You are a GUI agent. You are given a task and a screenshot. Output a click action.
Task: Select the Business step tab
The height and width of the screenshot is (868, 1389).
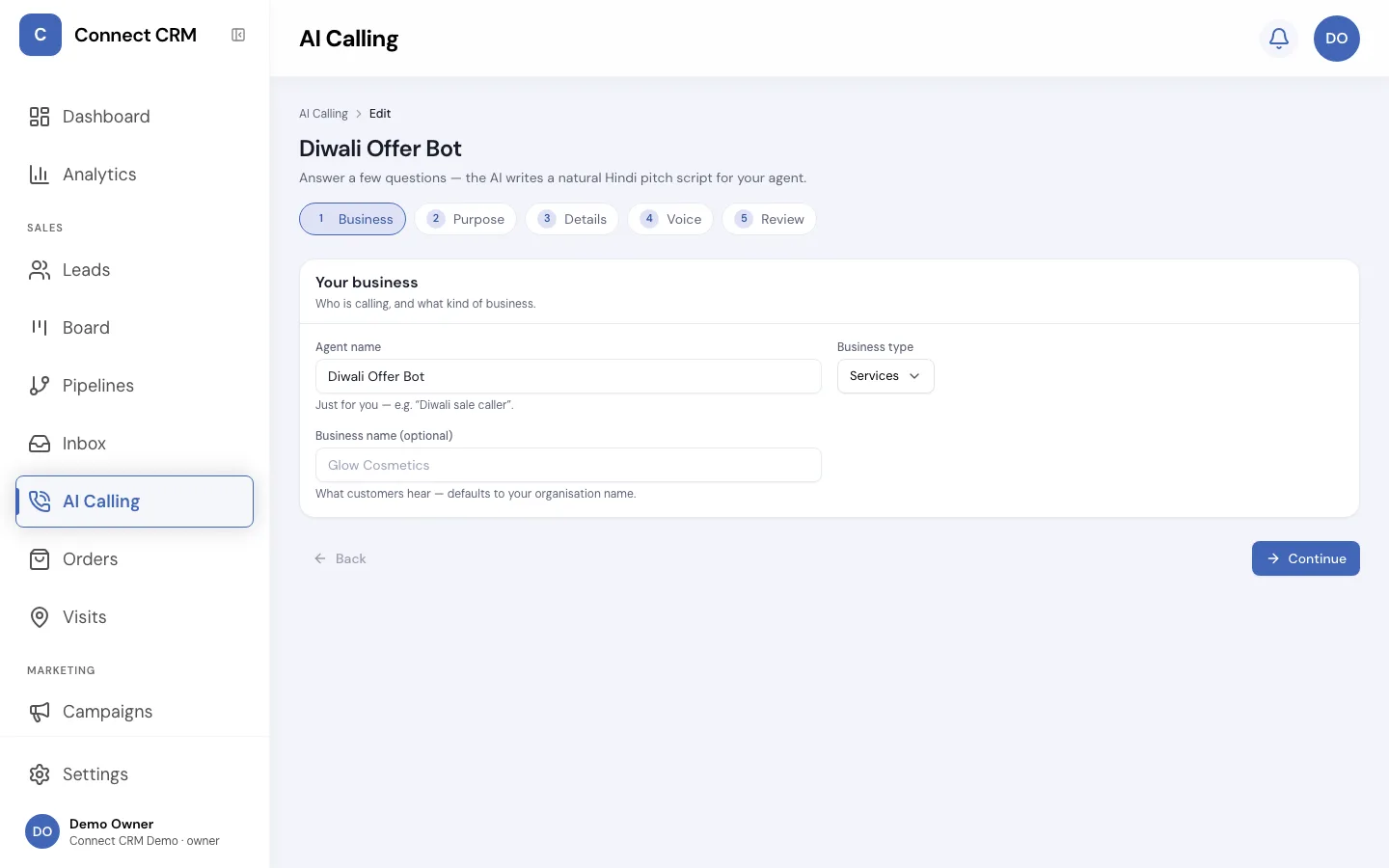352,219
